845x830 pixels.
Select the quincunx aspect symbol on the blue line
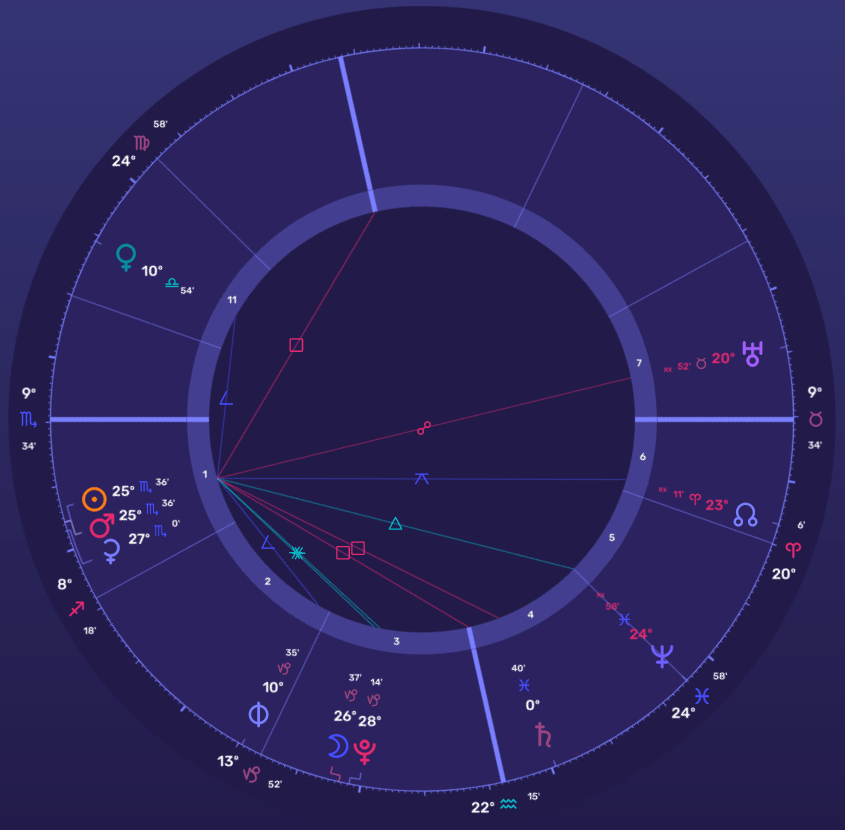point(422,478)
